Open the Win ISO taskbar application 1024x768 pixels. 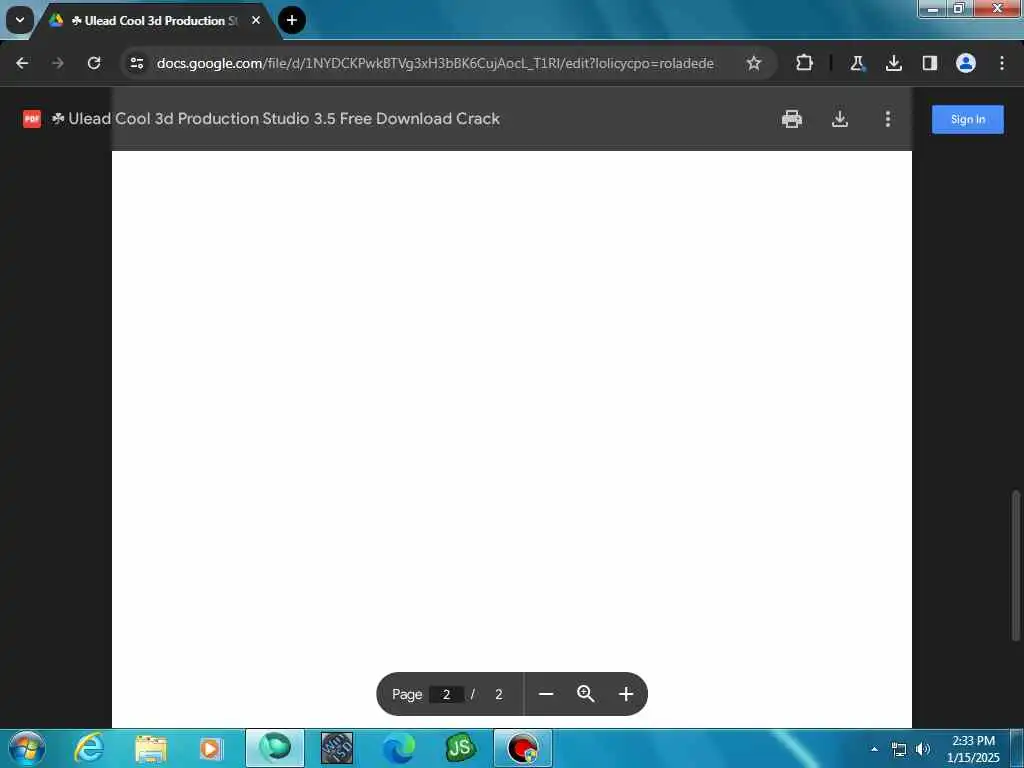point(337,748)
